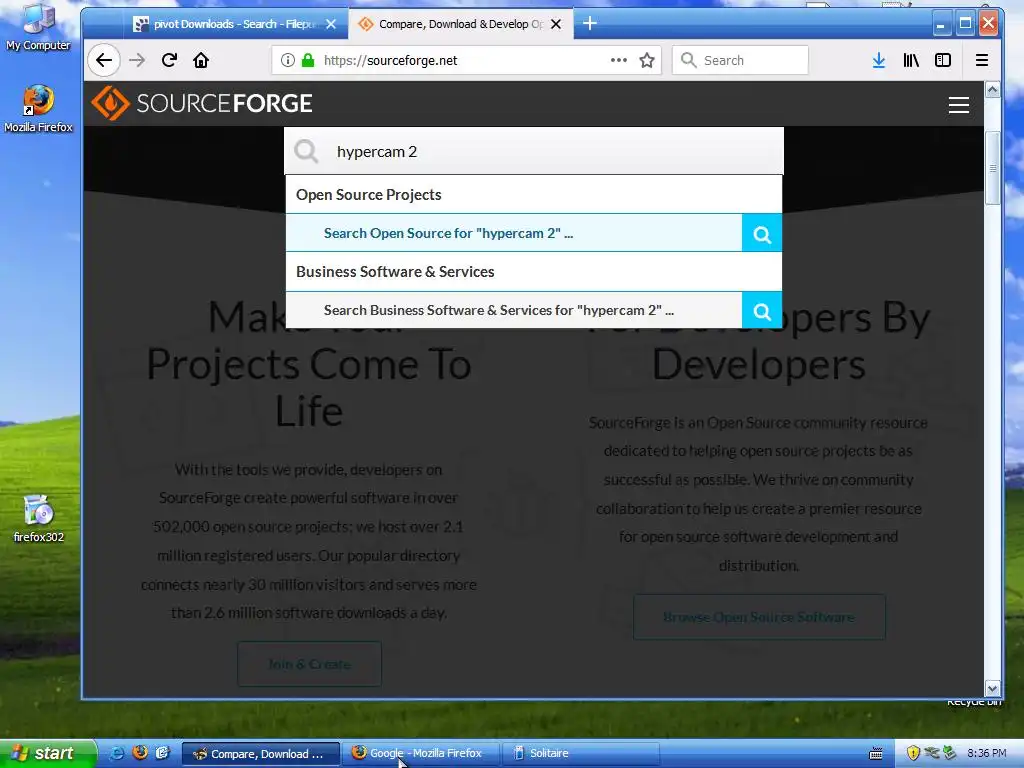Click the green padlock security icon
The image size is (1024, 768).
coord(308,61)
